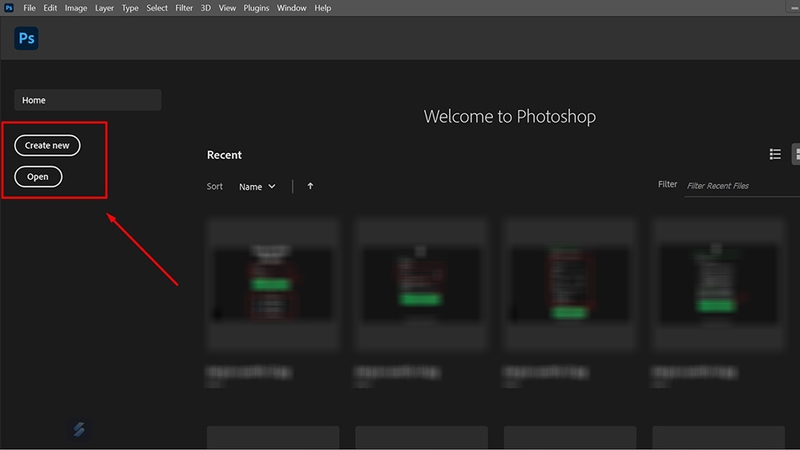Viewport: 800px width, 450px height.
Task: Open the Help menu
Action: pos(322,8)
